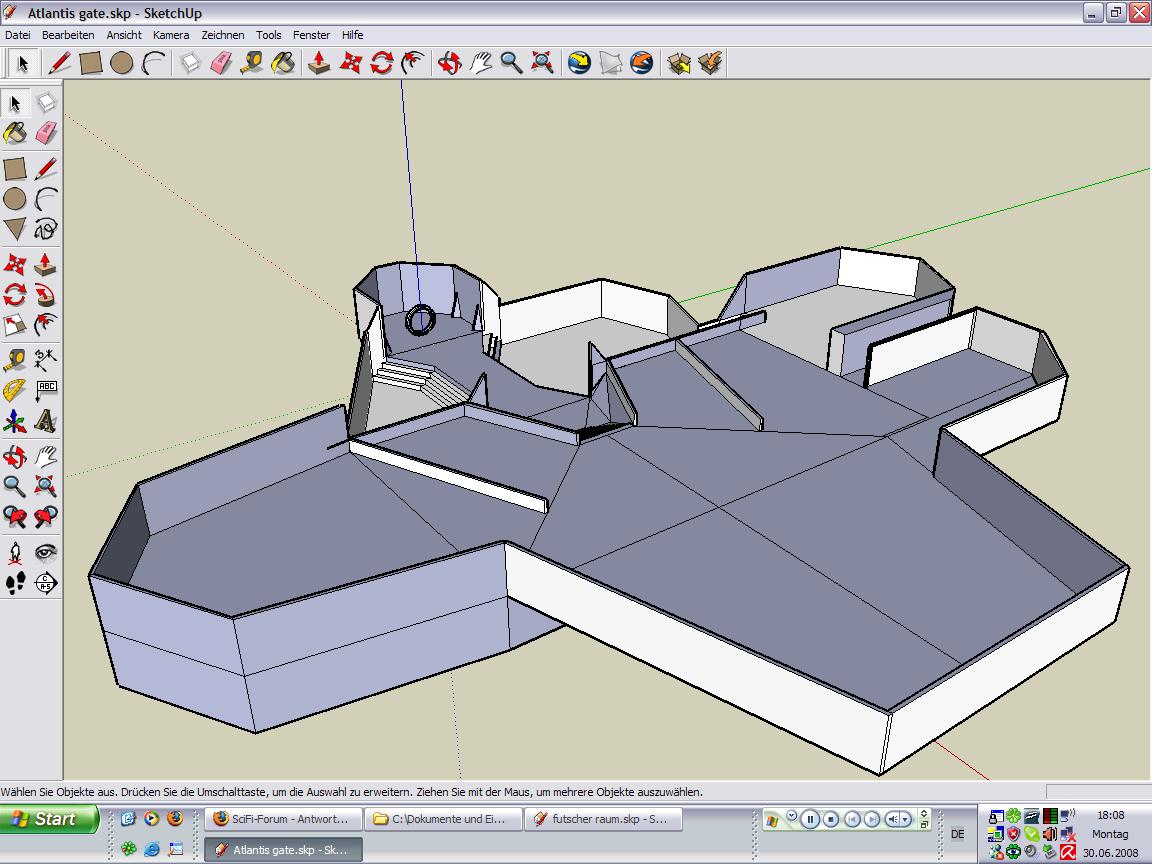Image resolution: width=1152 pixels, height=864 pixels.
Task: Toggle mute on the taskbar media player
Action: [x=893, y=819]
